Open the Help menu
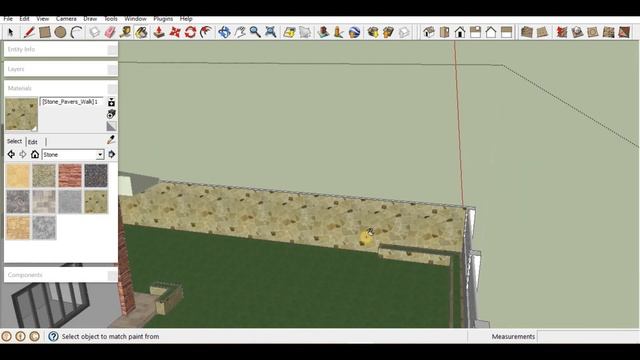This screenshot has height=360, width=640. pos(186,19)
